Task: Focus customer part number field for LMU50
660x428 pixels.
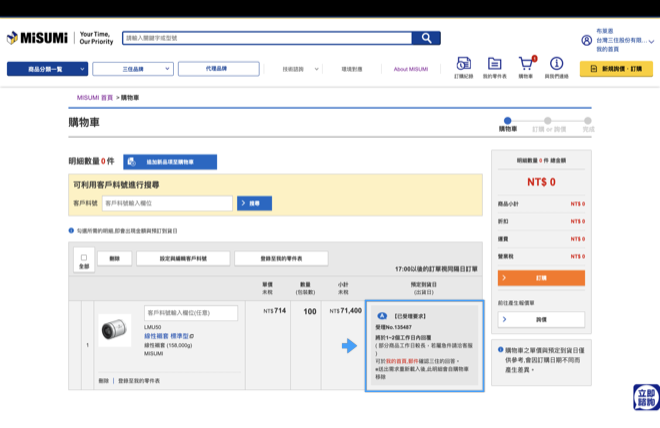Action: coord(191,313)
